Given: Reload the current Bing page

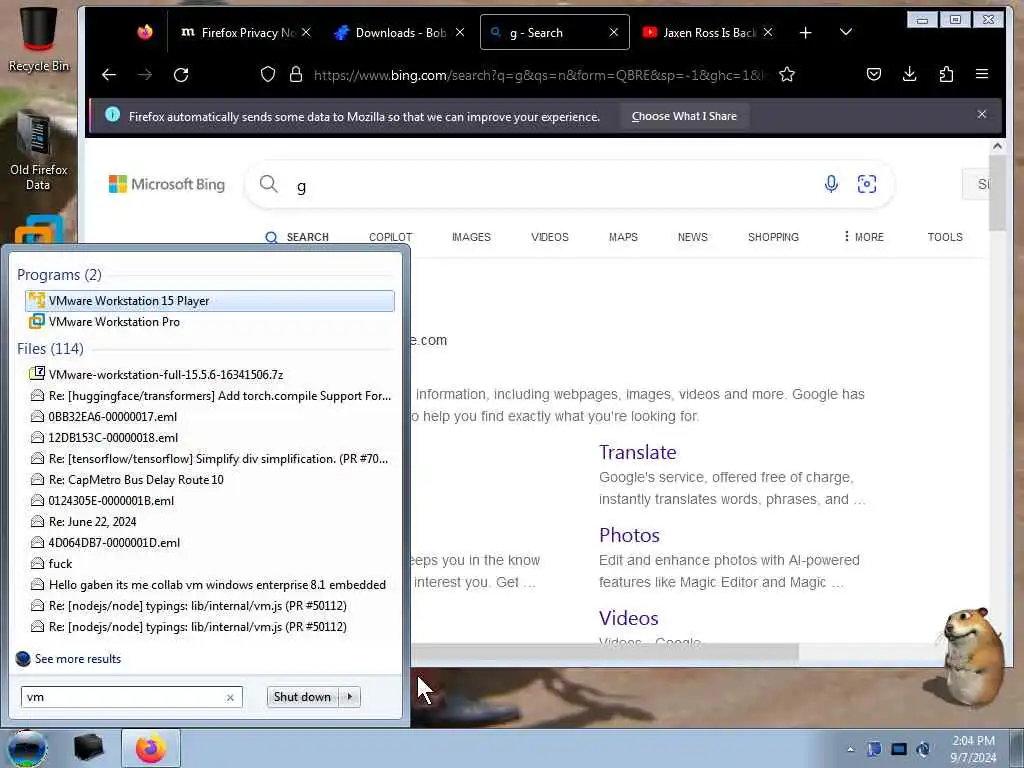Looking at the screenshot, I should pos(182,74).
